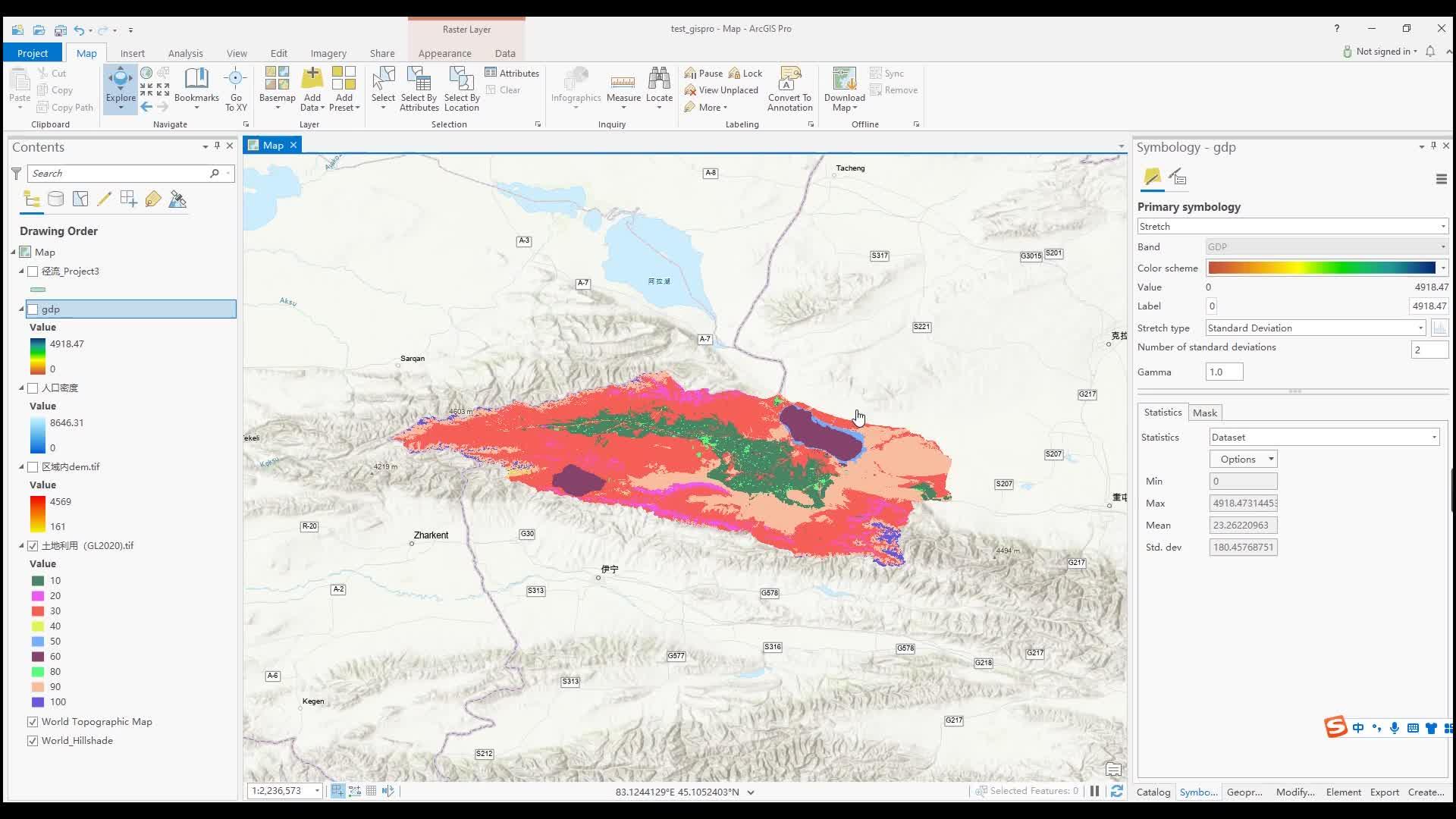Viewport: 1456px width, 819px height.
Task: Click the Options button
Action: (x=1244, y=460)
